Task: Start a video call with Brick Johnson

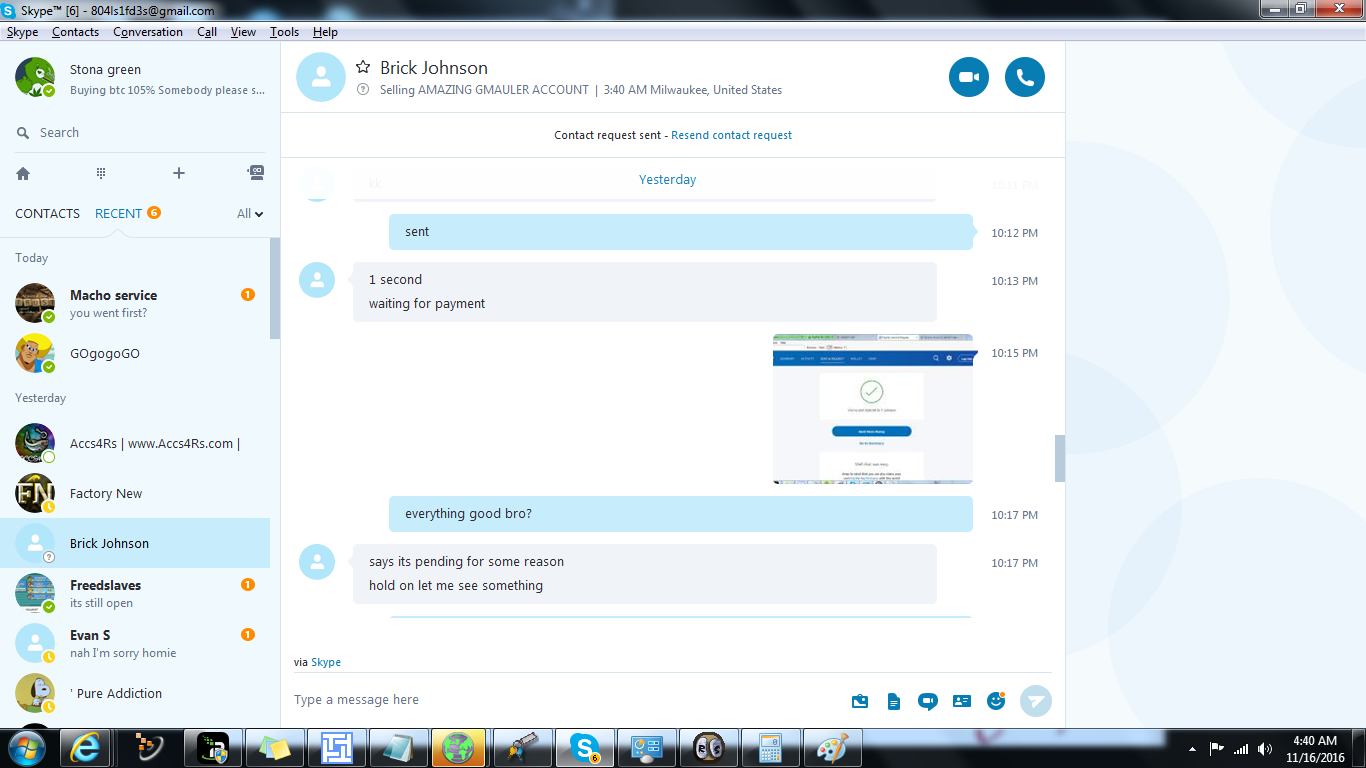Action: point(968,77)
